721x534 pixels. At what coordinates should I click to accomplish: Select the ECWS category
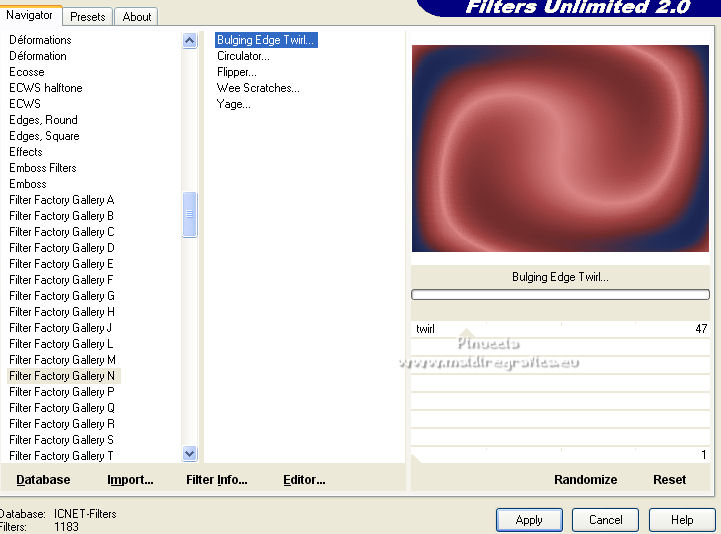click(25, 104)
